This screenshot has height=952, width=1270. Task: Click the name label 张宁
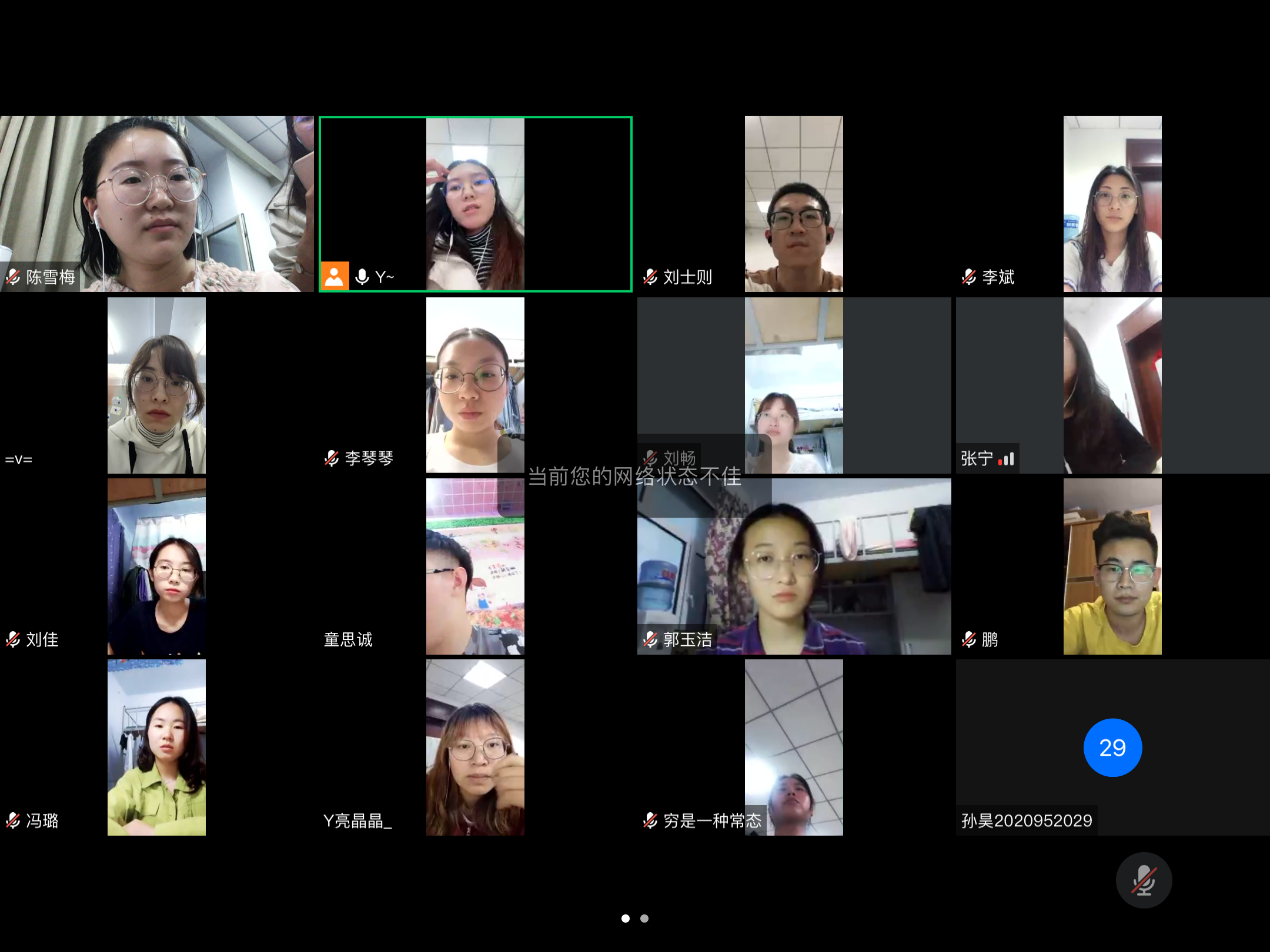[x=977, y=458]
